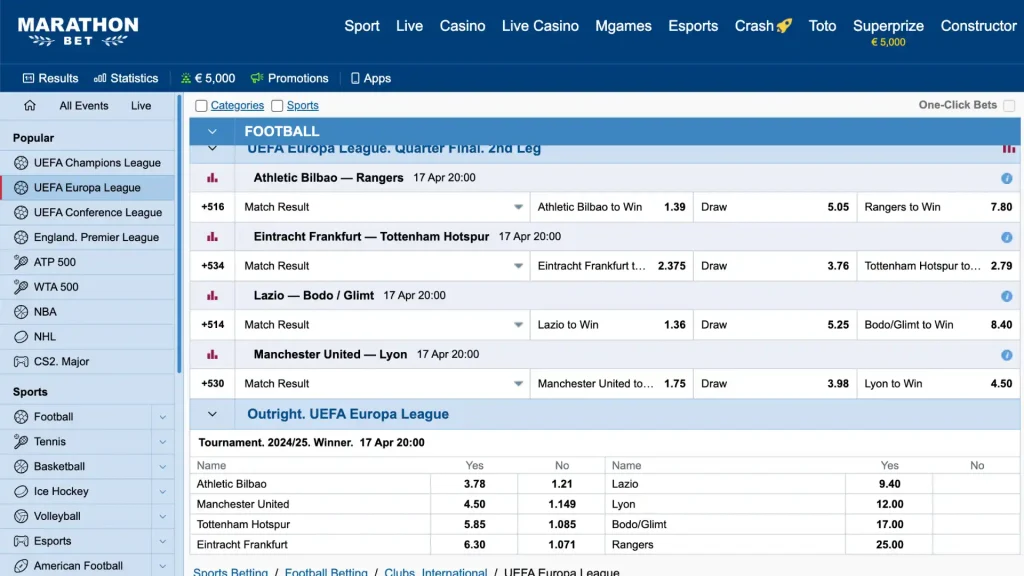
Task: Open the Sports Betting breadcrumb link
Action: [x=231, y=571]
